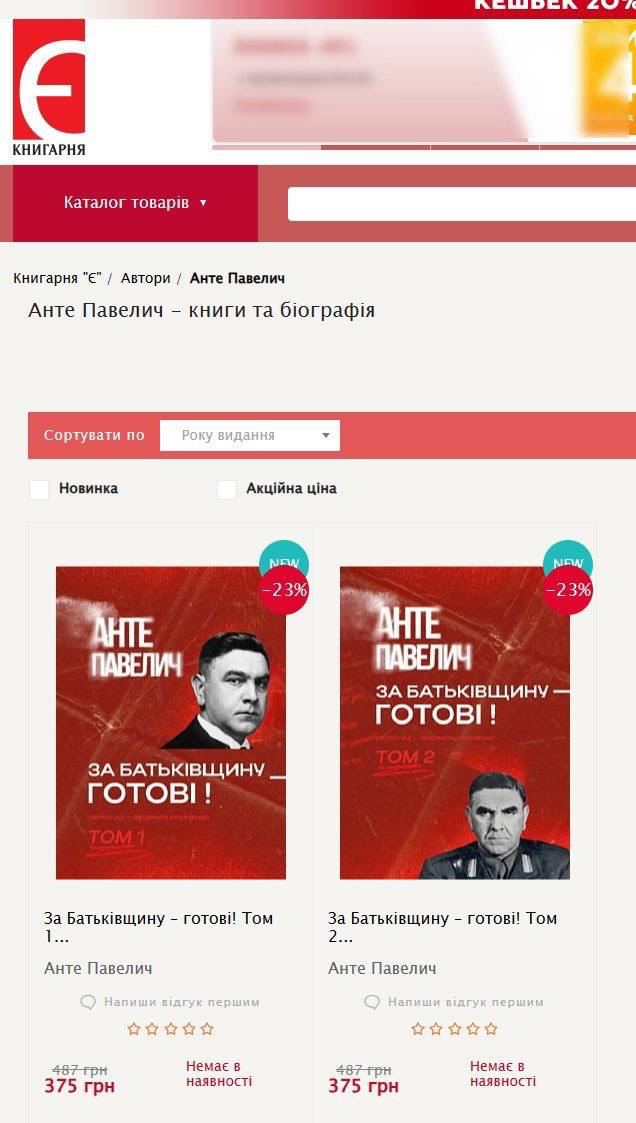Click the review bubble icon under Том 1

pos(88,1002)
